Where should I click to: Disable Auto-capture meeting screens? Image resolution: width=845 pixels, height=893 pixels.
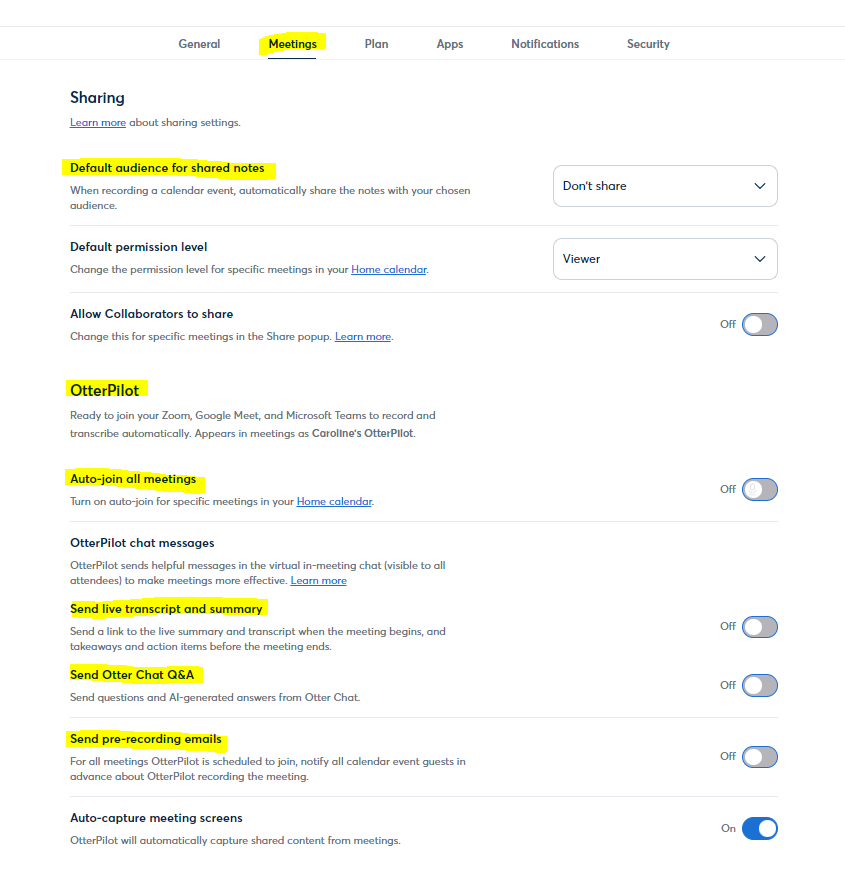point(757,828)
